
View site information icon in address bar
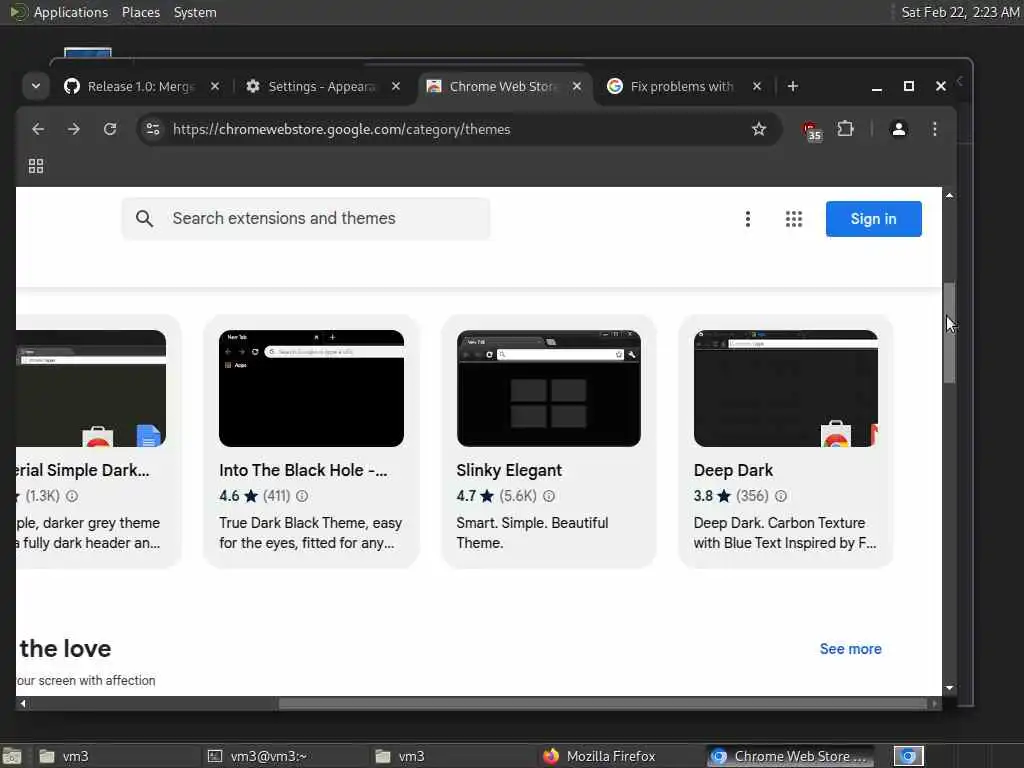(153, 129)
